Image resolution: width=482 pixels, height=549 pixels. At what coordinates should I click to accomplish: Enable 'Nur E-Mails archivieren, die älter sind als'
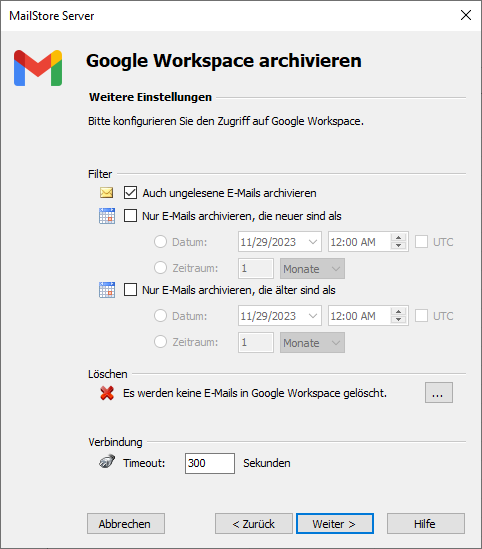point(130,290)
